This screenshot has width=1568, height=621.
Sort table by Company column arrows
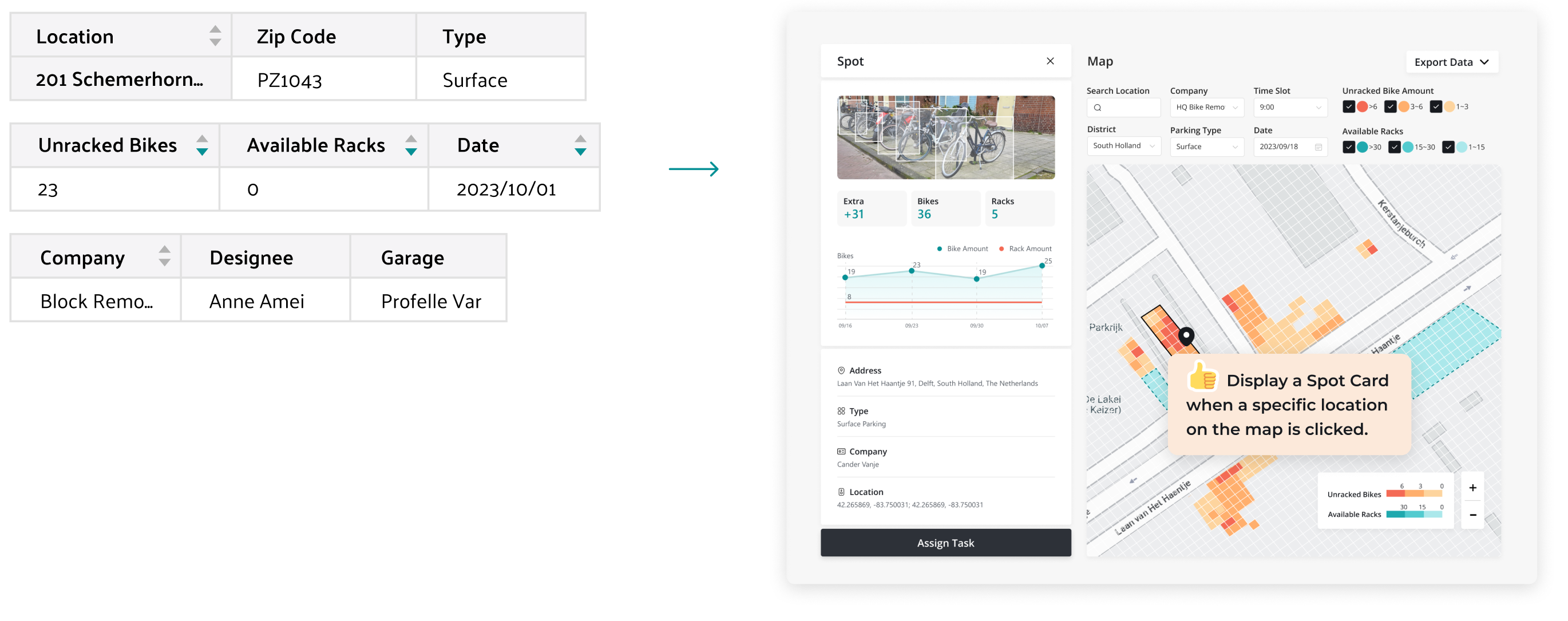pos(164,256)
